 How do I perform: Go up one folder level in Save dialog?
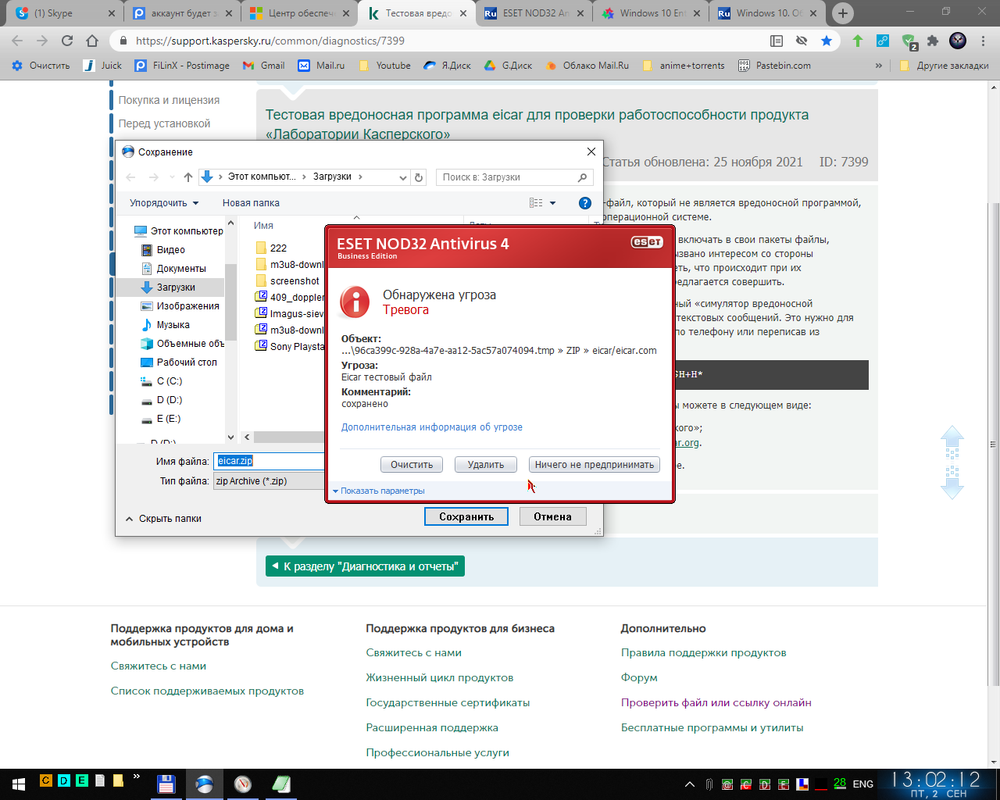click(x=188, y=177)
